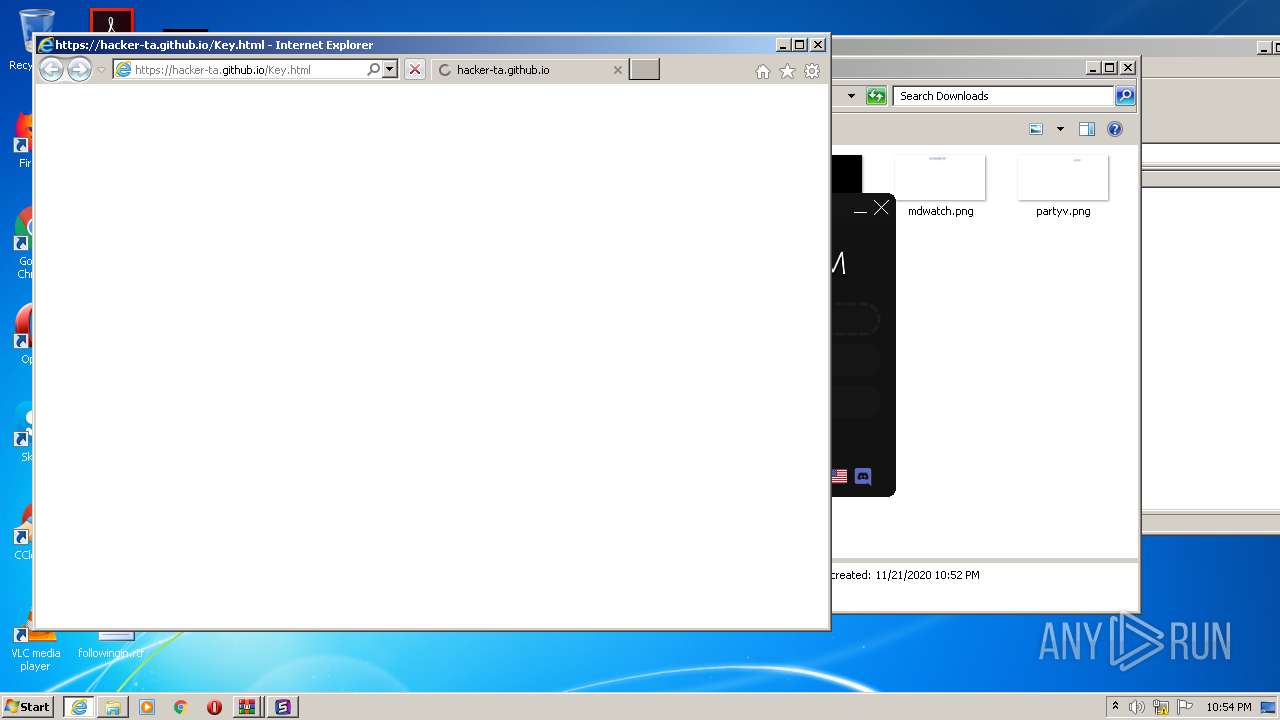Click the WinRAR taskbar icon
Viewport: 1280px width, 720px height.
pos(247,707)
